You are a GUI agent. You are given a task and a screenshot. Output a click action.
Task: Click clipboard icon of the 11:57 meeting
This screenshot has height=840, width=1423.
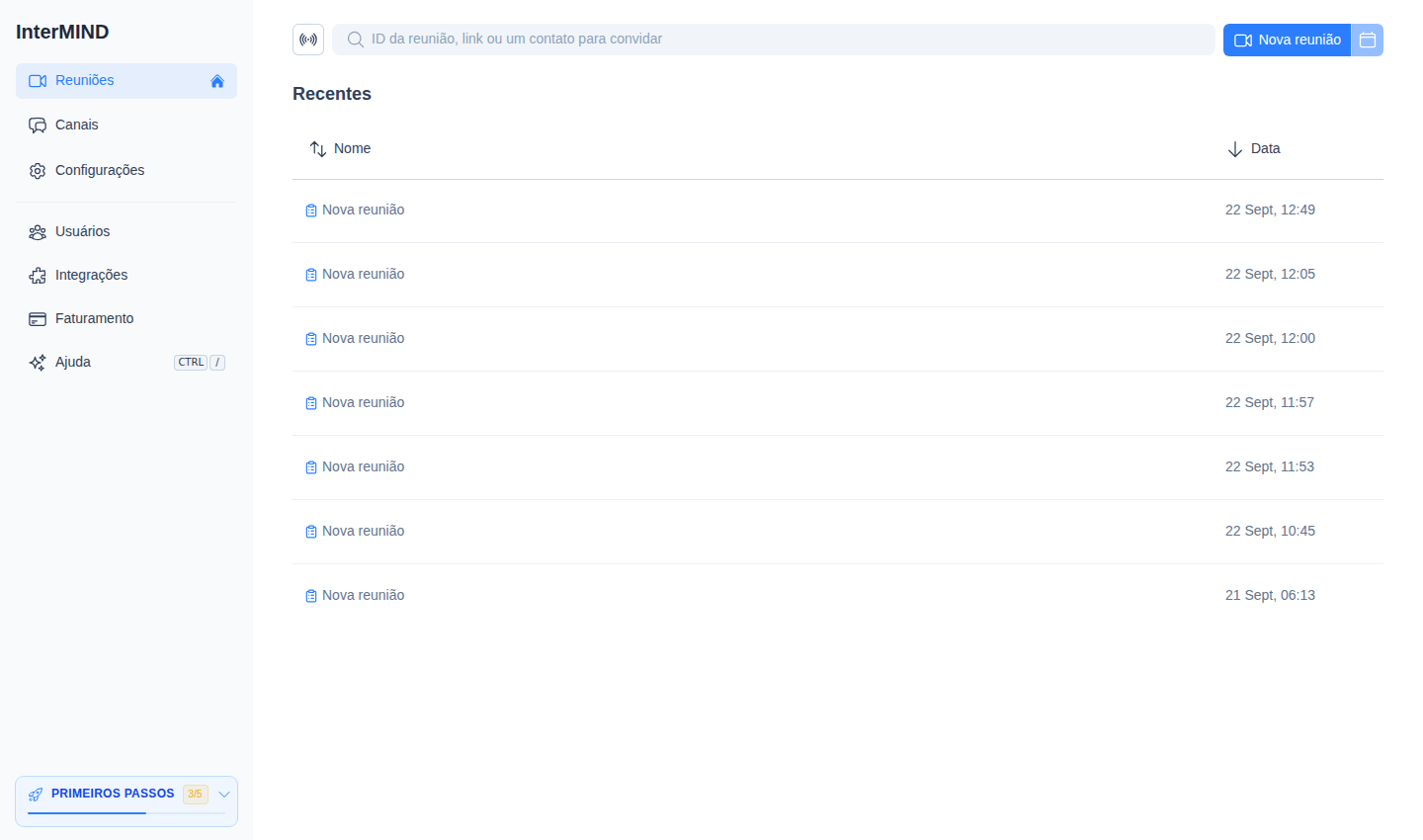pyautogui.click(x=311, y=403)
